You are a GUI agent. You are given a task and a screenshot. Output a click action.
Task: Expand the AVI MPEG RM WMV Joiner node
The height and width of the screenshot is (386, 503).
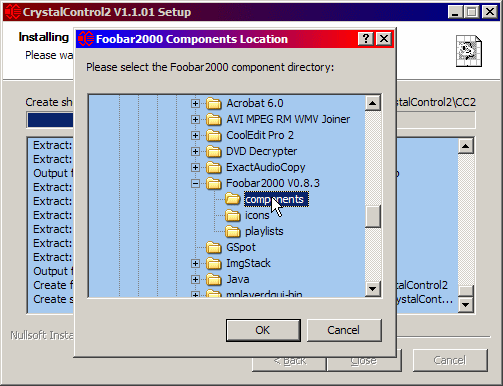click(196, 119)
